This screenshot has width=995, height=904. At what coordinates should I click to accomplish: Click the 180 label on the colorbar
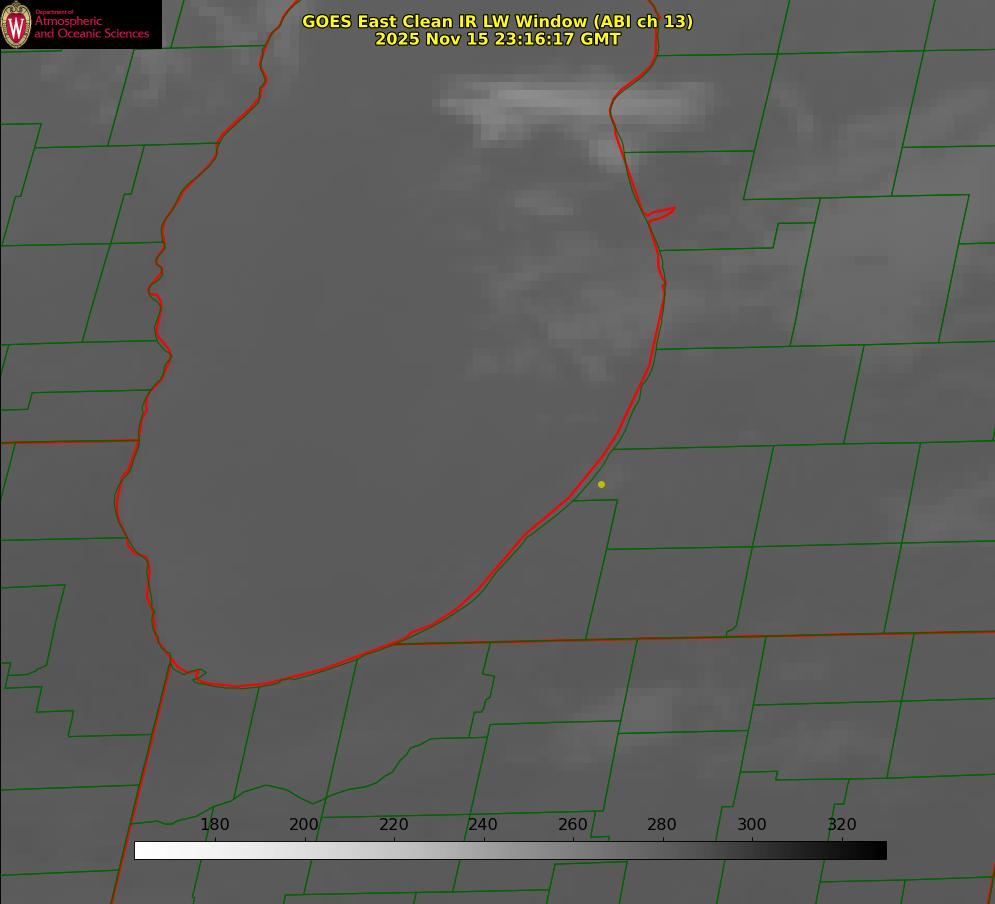[x=214, y=824]
